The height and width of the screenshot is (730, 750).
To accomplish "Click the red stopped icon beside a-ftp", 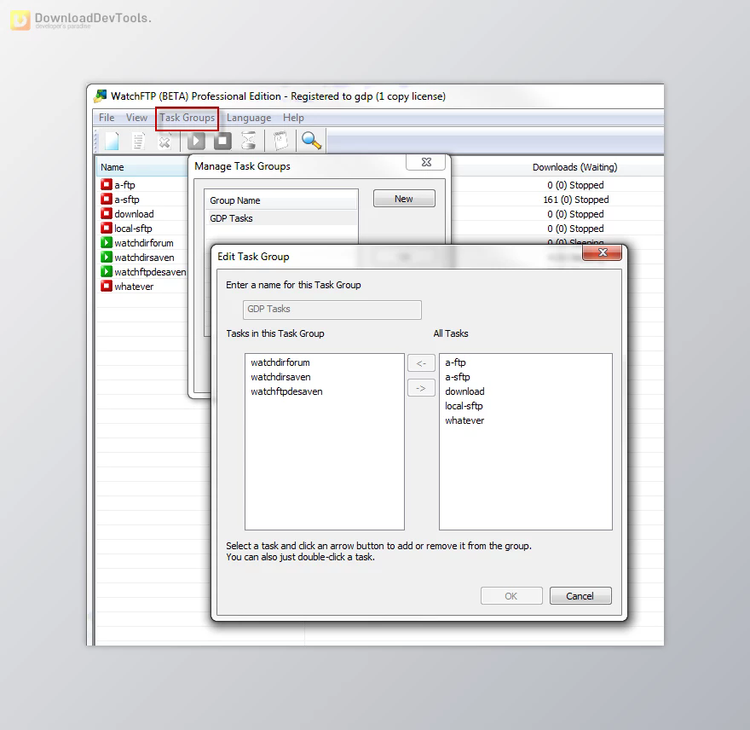I will pos(106,184).
